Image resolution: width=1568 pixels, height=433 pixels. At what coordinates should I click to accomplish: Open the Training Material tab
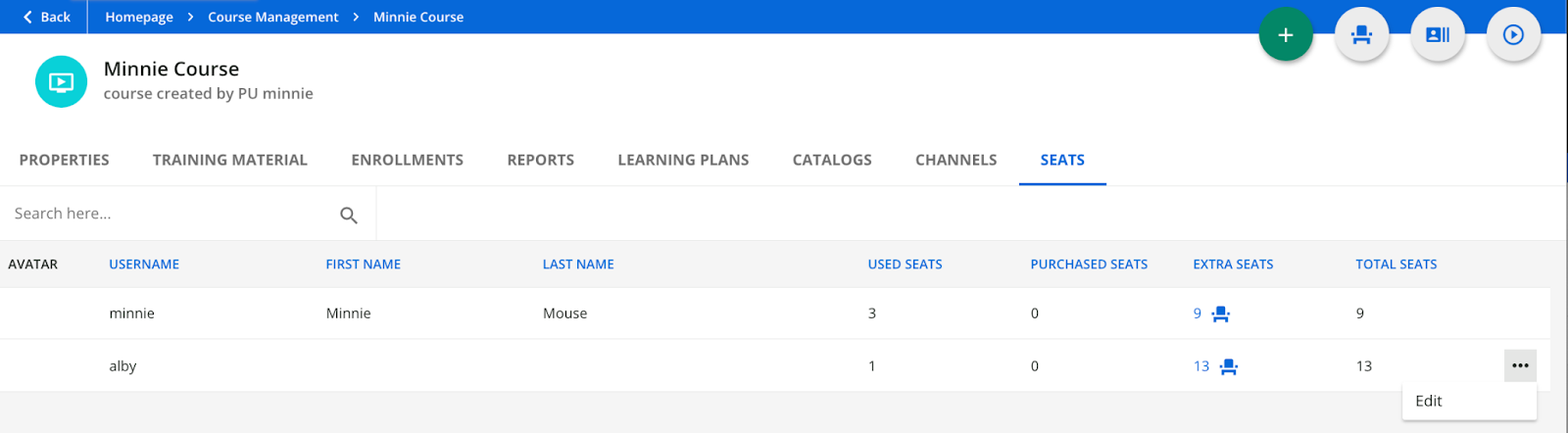pos(229,160)
